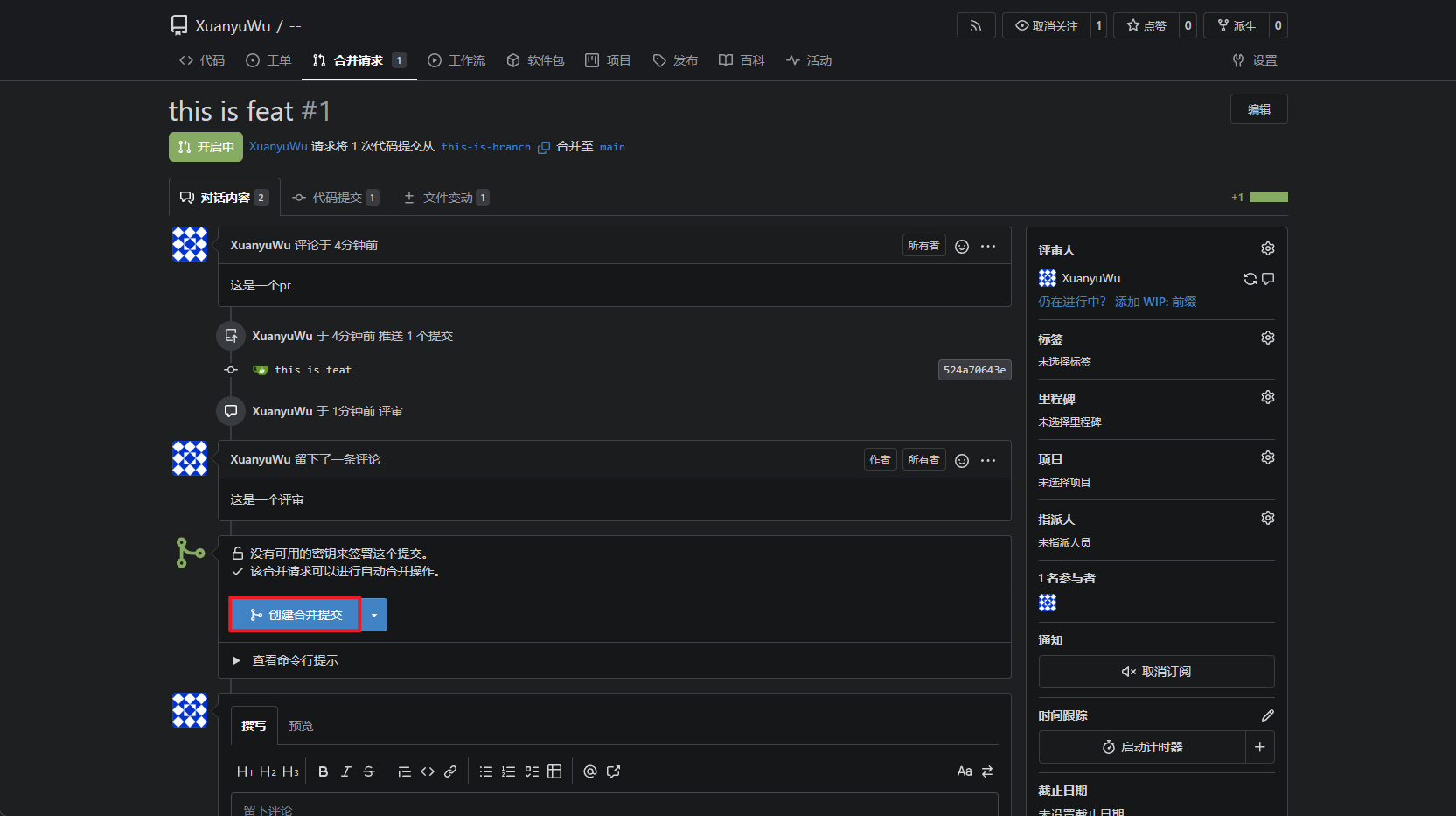Toggle monospace font Aa
This screenshot has height=816, width=1456.
click(x=965, y=771)
